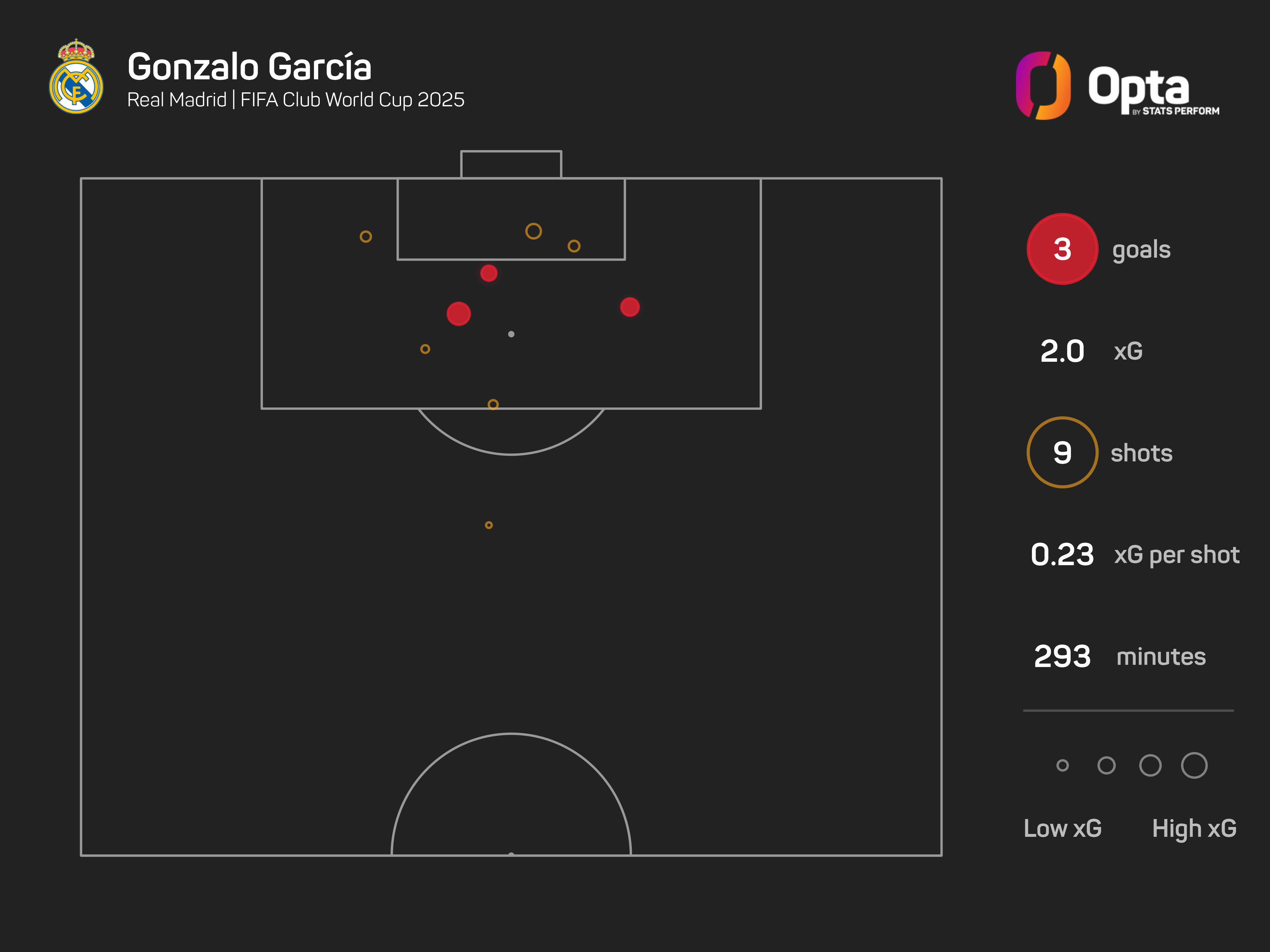The width and height of the screenshot is (1270, 952).
Task: Click the smallest legend circle above Low xG
Action: tap(1062, 765)
